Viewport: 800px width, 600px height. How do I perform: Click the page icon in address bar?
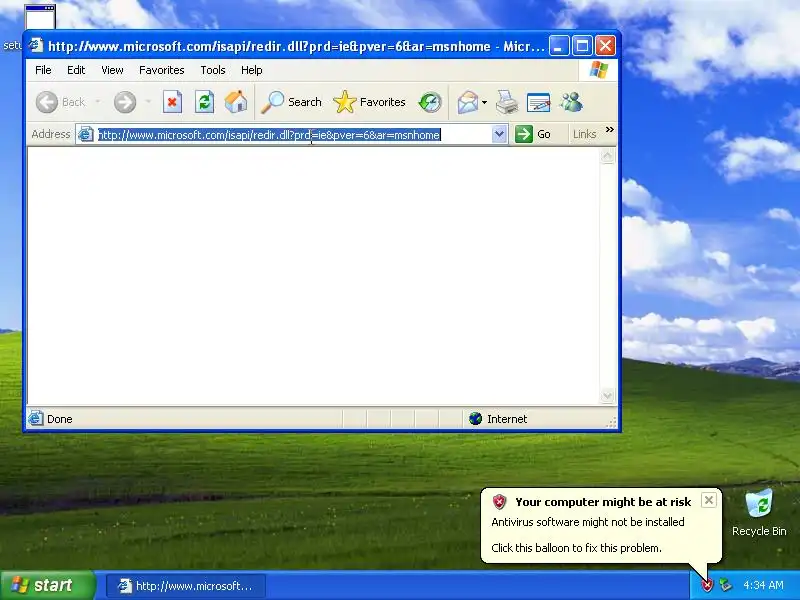[86, 134]
